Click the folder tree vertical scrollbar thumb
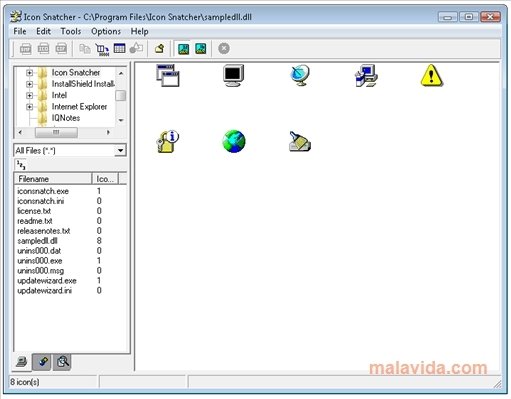511x399 pixels. tap(121, 96)
